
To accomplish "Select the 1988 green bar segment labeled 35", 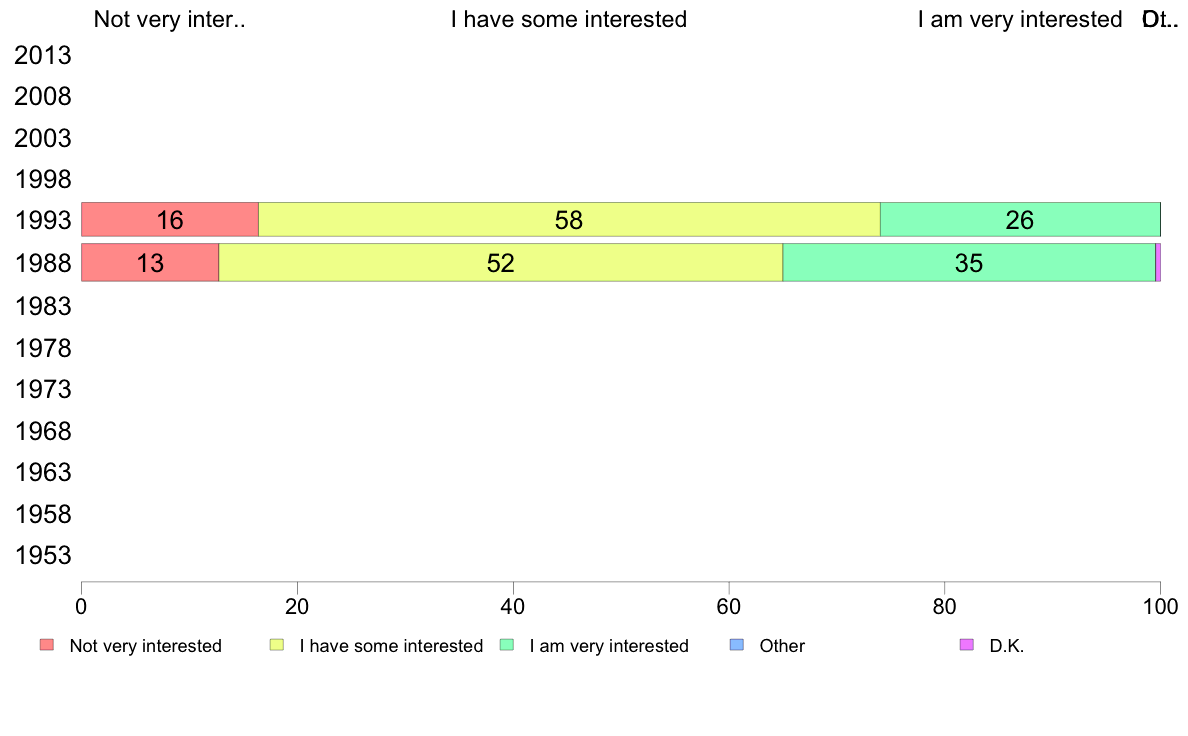I will pos(969,262).
